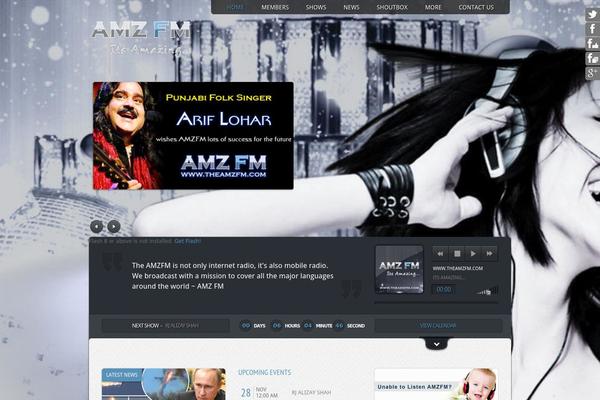Click the View Calendar button
Viewport: 600px width, 400px height.
pos(438,326)
